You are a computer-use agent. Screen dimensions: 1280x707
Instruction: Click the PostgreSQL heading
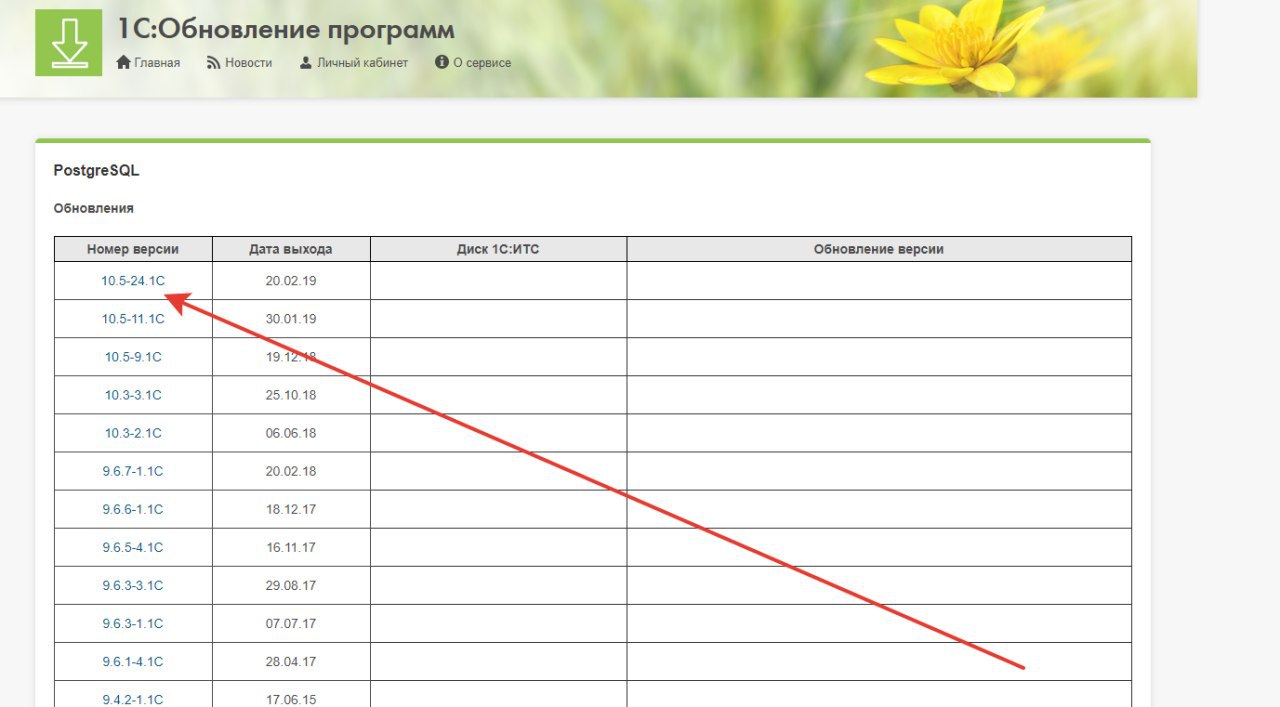96,171
